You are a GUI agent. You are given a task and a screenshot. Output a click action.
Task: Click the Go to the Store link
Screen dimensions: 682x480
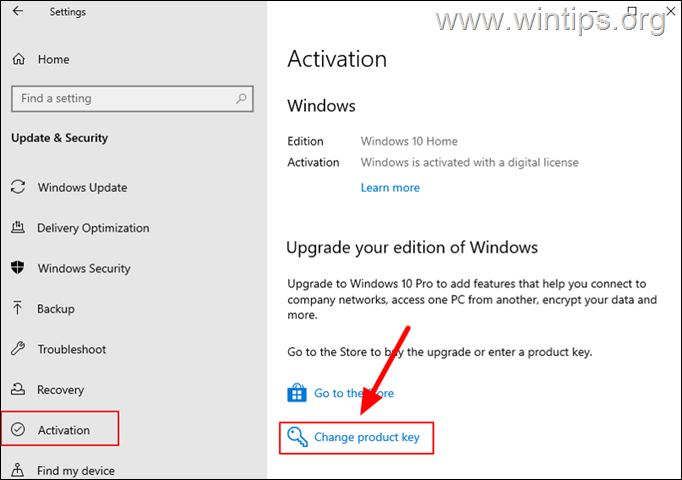(x=354, y=393)
